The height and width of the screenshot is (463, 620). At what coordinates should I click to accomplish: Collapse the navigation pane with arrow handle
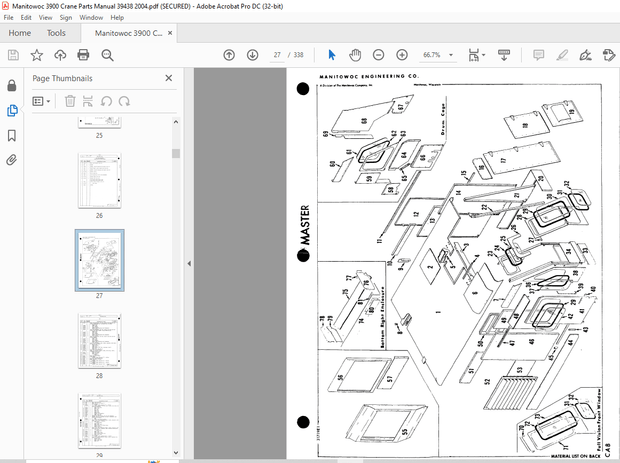[x=189, y=263]
